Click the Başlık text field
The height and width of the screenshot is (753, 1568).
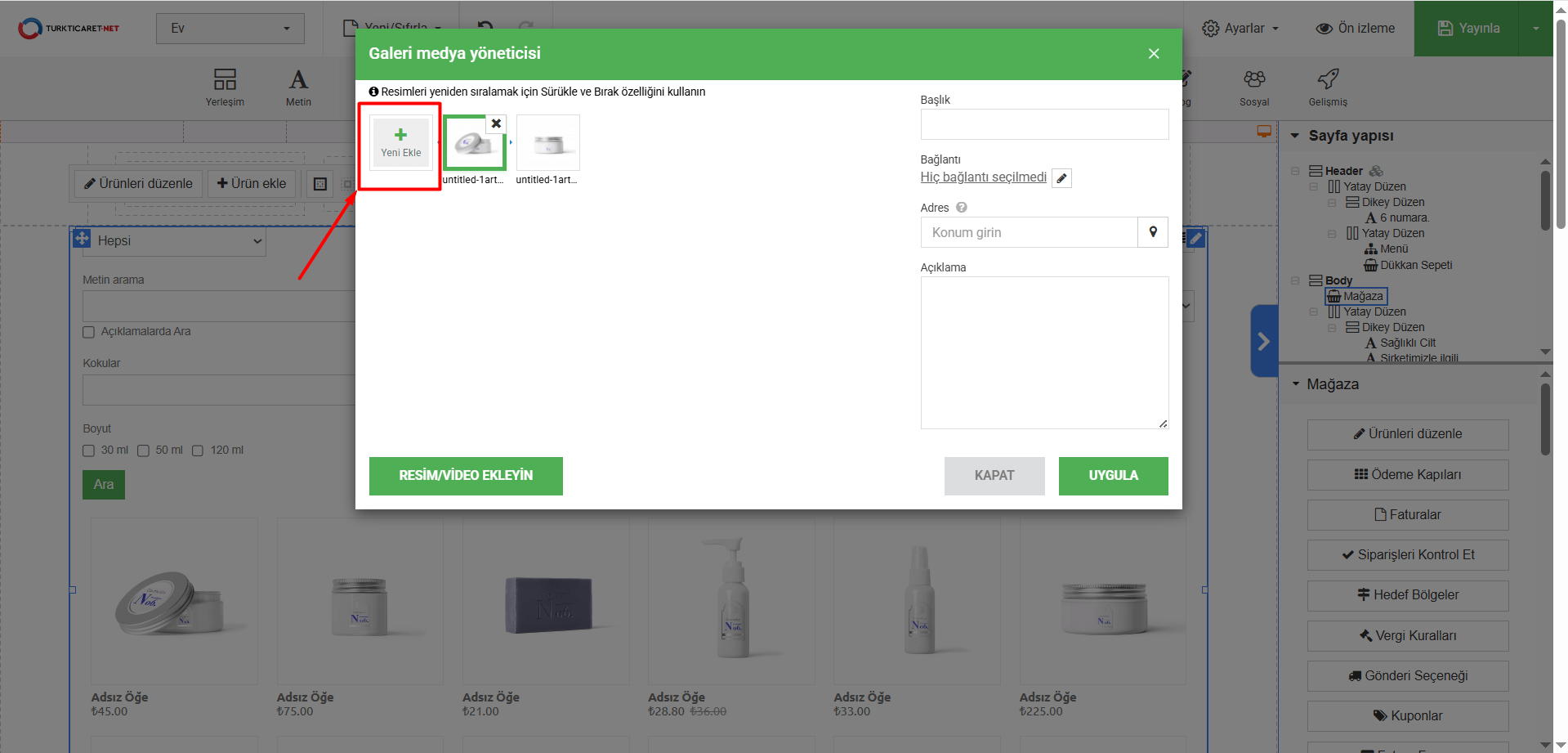click(1044, 124)
